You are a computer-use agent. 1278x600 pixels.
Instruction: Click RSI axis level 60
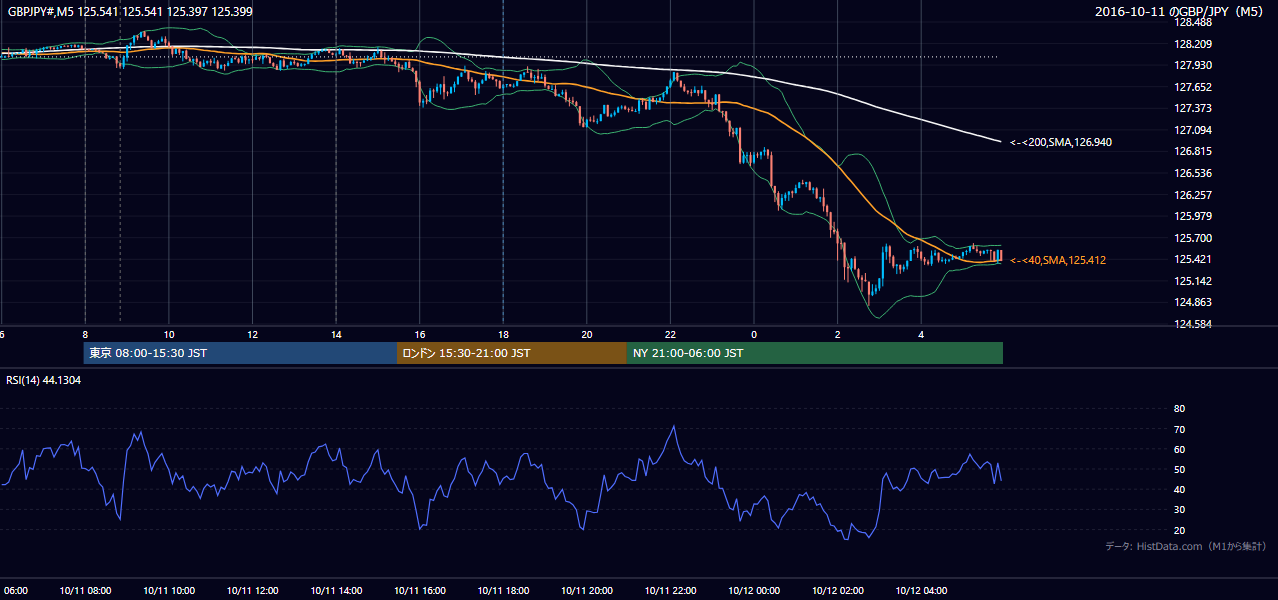click(1179, 449)
